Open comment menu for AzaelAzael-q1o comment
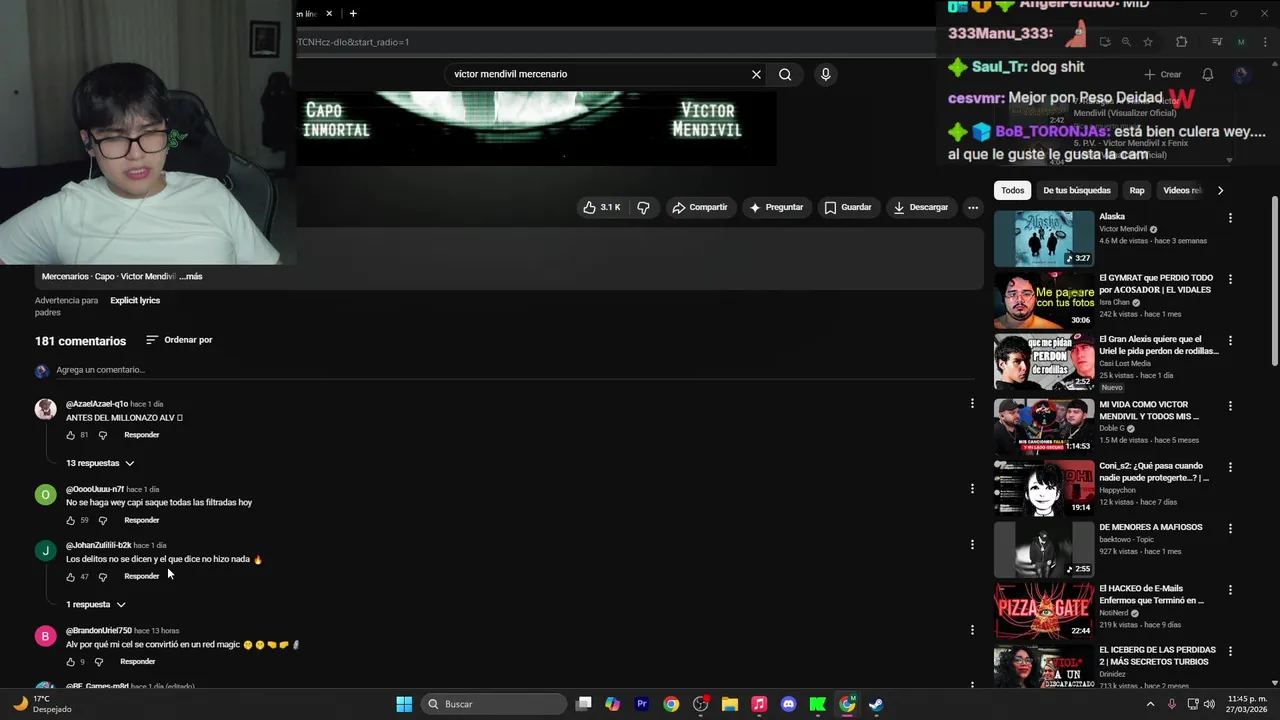The width and height of the screenshot is (1280, 720). pos(972,403)
